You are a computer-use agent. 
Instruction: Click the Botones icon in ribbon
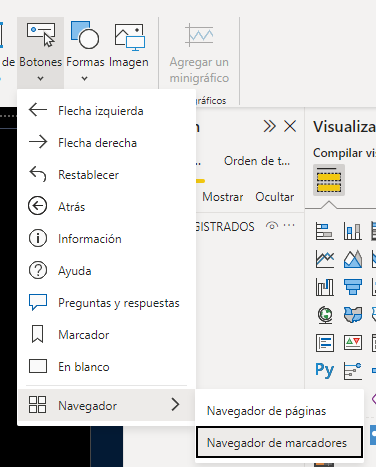(41, 34)
